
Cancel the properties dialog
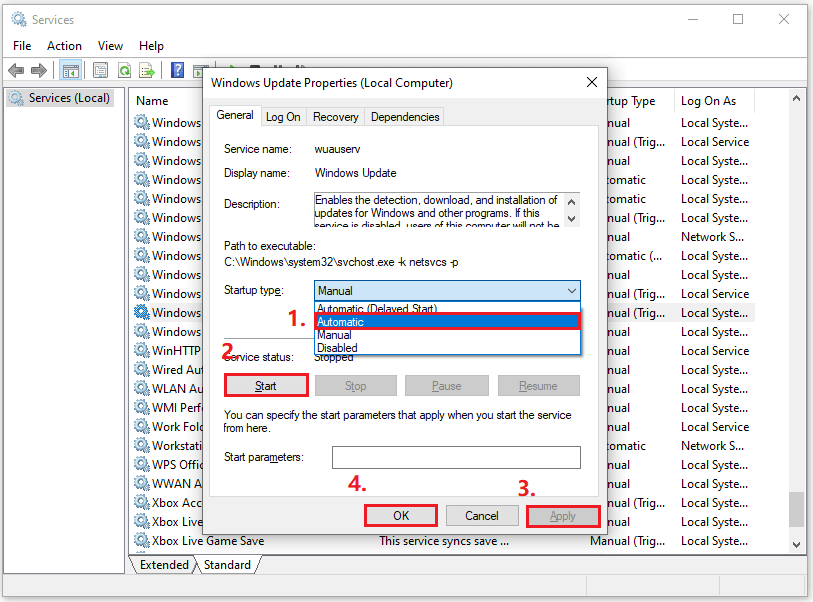(482, 515)
